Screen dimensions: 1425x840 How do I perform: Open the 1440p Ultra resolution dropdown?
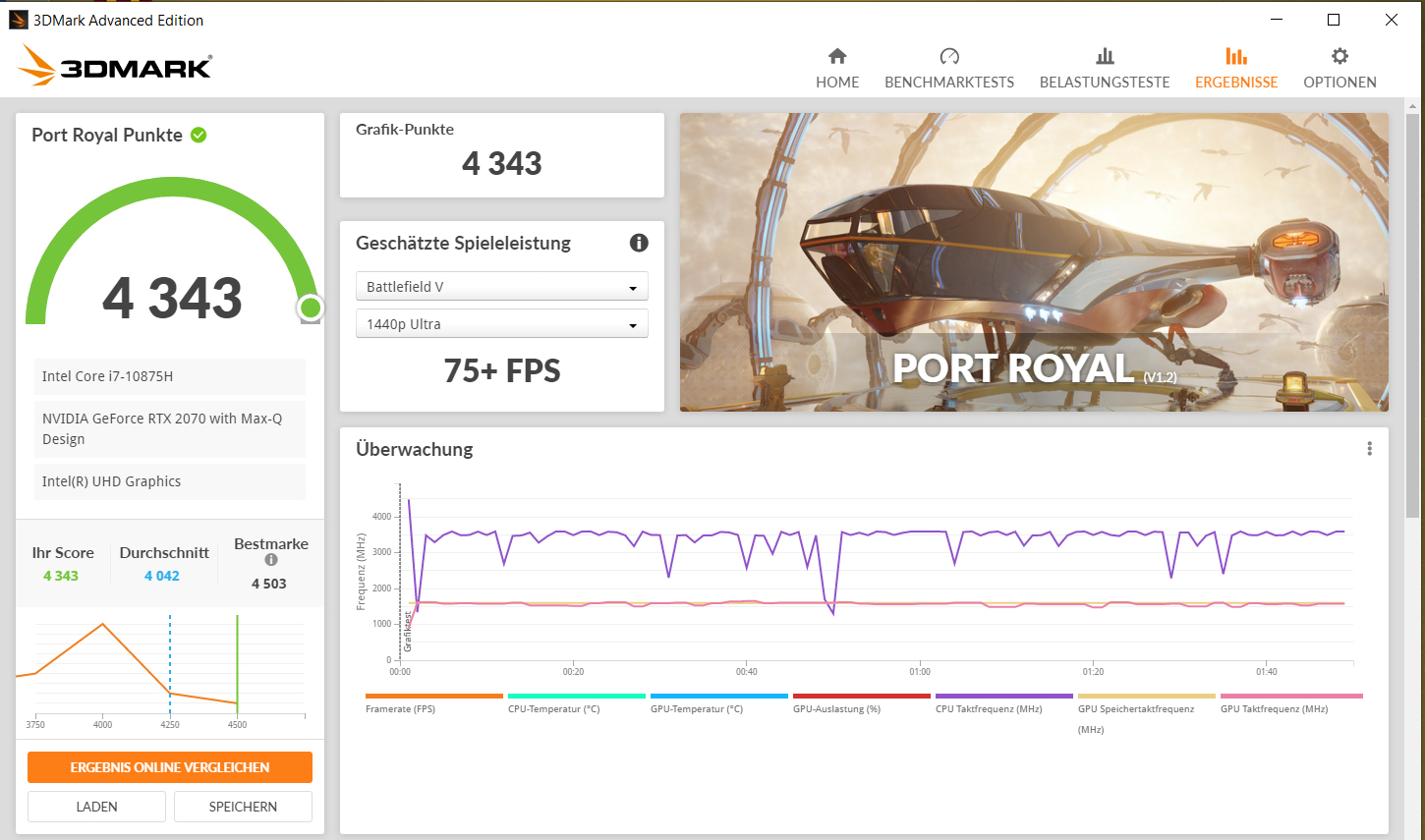pos(502,323)
